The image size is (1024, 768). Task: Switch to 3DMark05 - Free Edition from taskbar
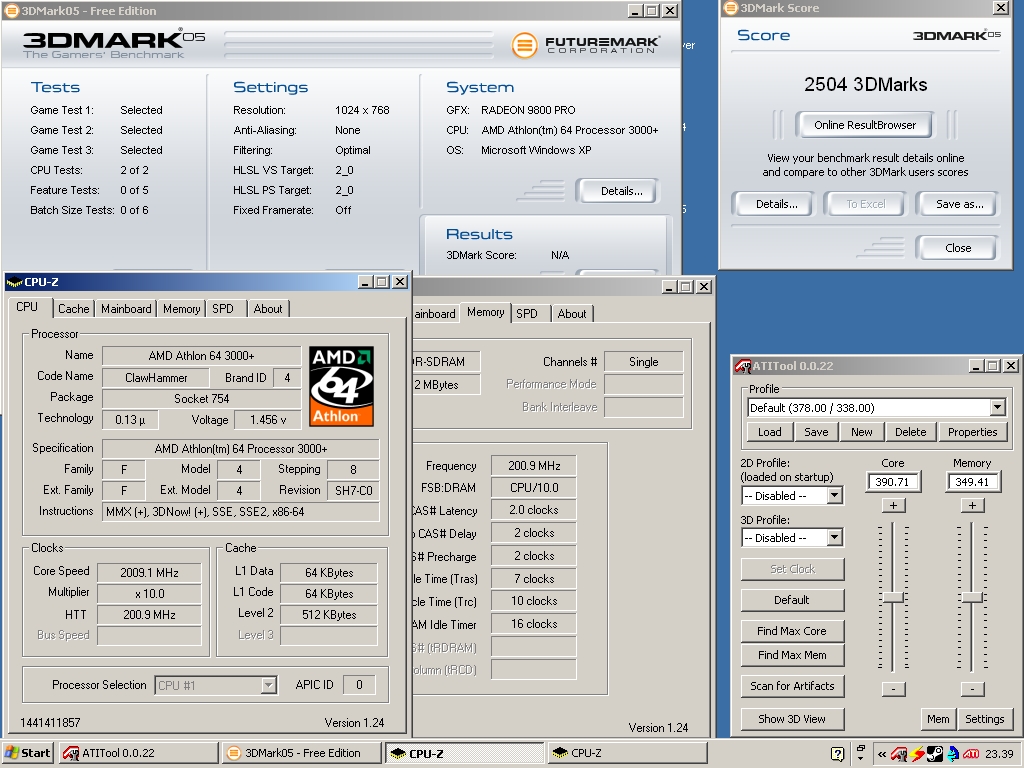coord(301,753)
